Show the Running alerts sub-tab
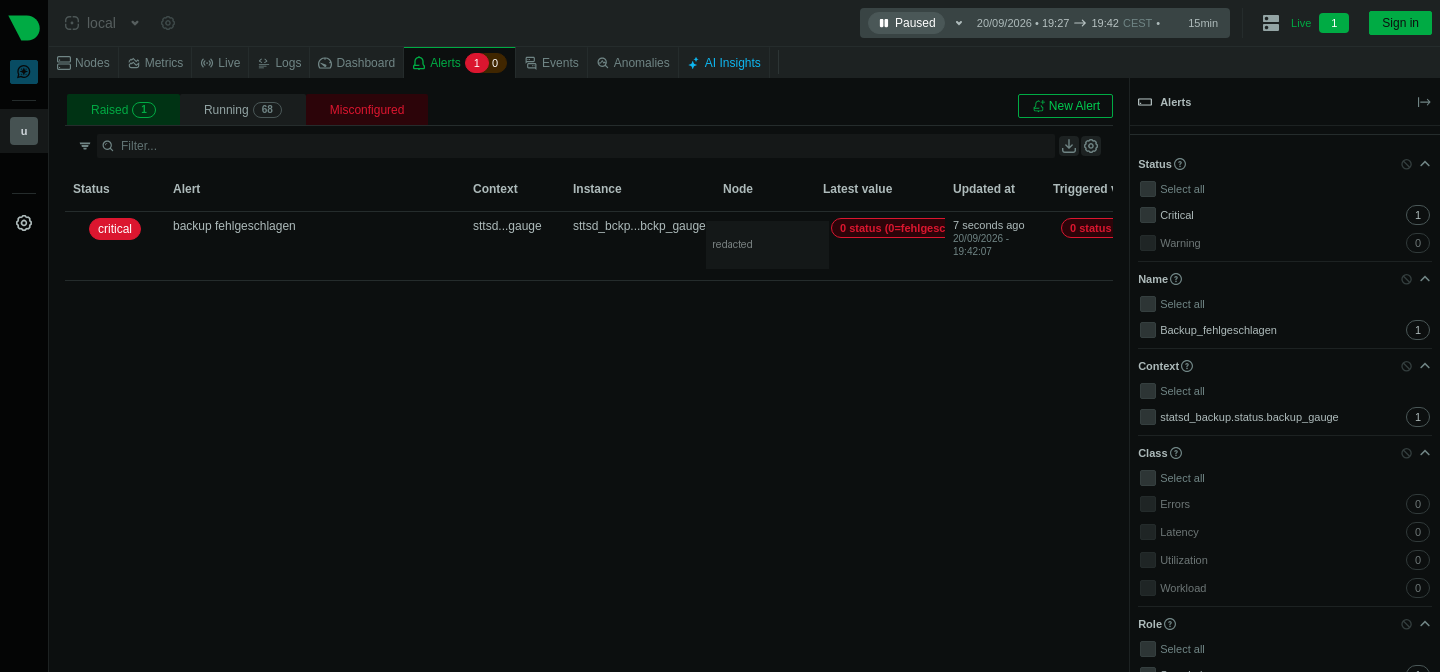The height and width of the screenshot is (672, 1440). point(243,110)
